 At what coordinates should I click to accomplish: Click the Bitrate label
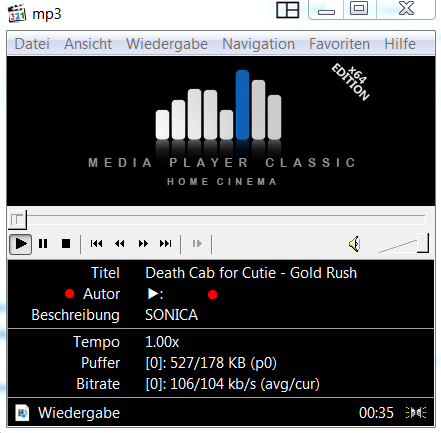click(98, 384)
